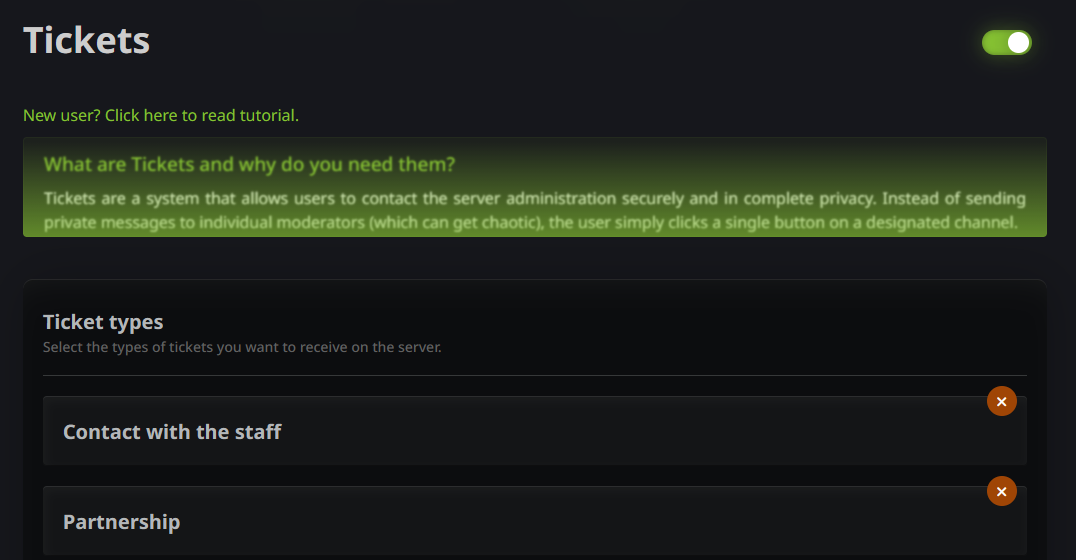Click the green switch next to Tickets title
Screen dimensions: 1076x560
point(1006,42)
